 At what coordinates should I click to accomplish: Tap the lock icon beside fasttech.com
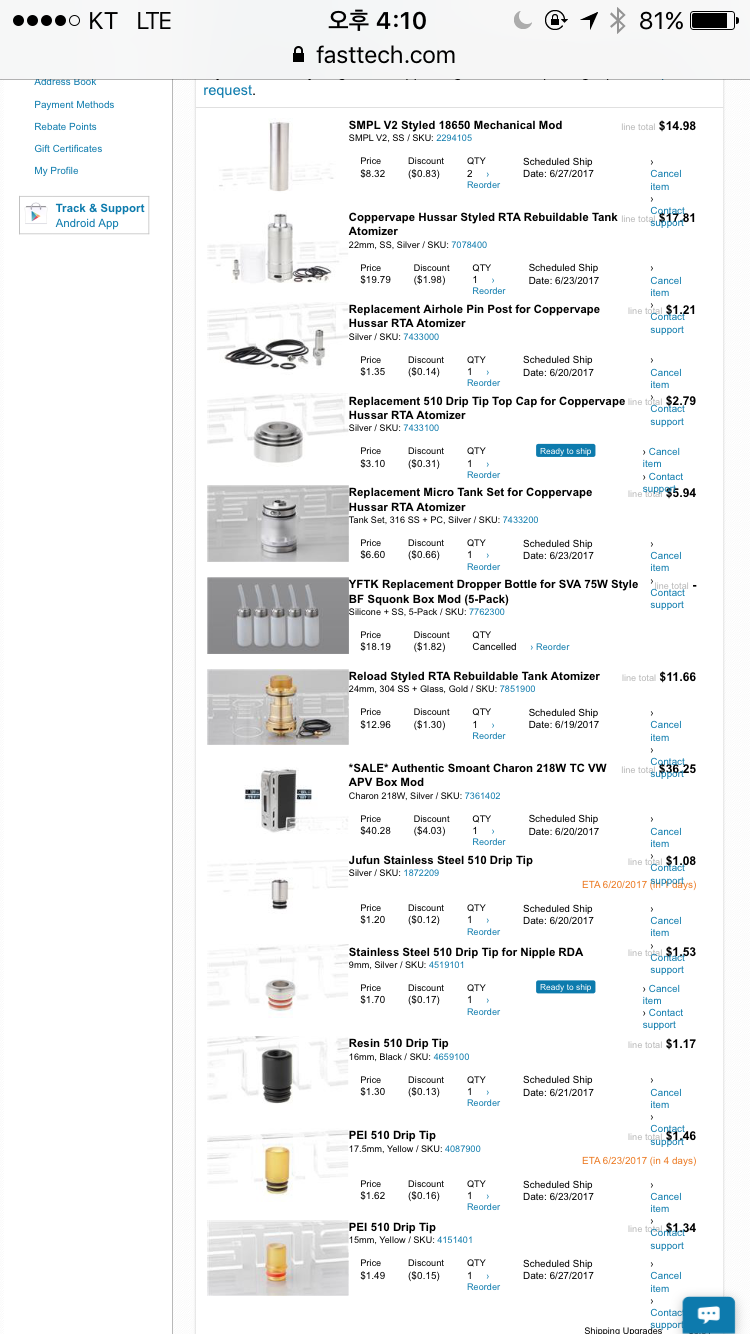coord(298,55)
